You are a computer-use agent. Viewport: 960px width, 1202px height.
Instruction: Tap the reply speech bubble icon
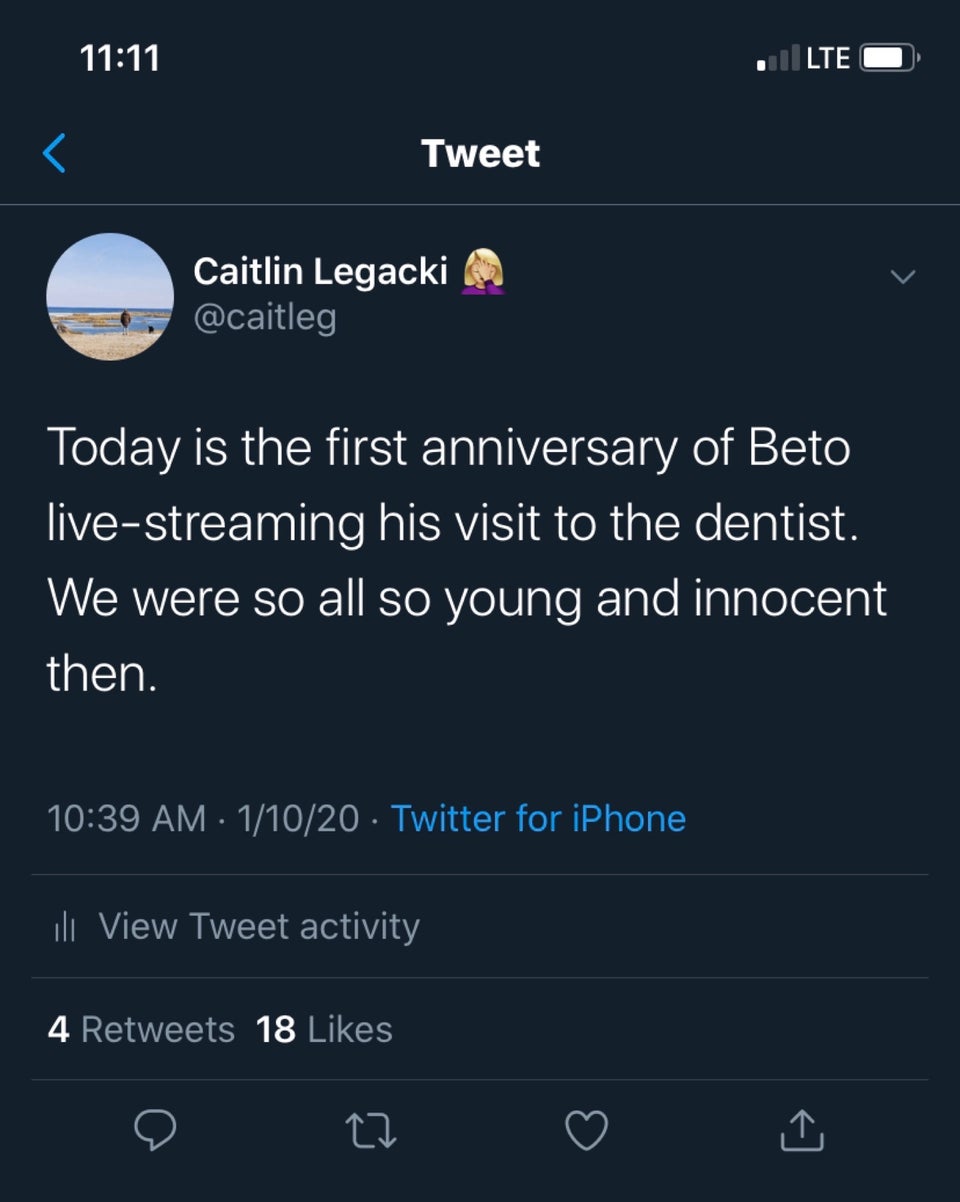pyautogui.click(x=155, y=1131)
